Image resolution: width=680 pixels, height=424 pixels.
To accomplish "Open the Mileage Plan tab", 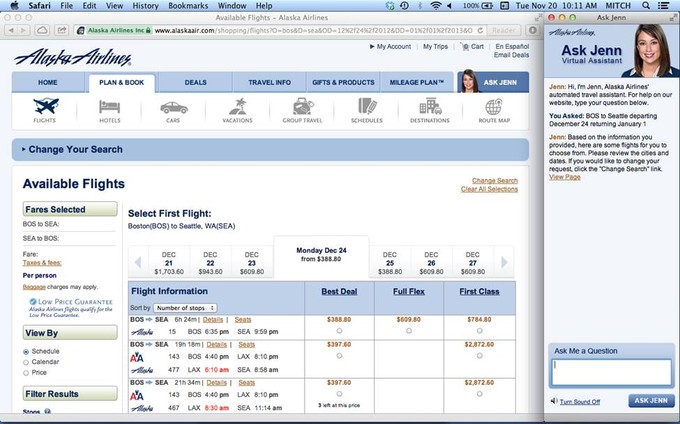I will click(417, 82).
